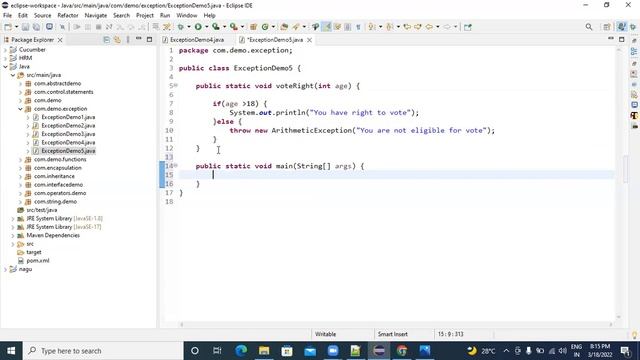Click the Last Edit Location icon
This screenshot has width=640, height=360.
point(407,27)
